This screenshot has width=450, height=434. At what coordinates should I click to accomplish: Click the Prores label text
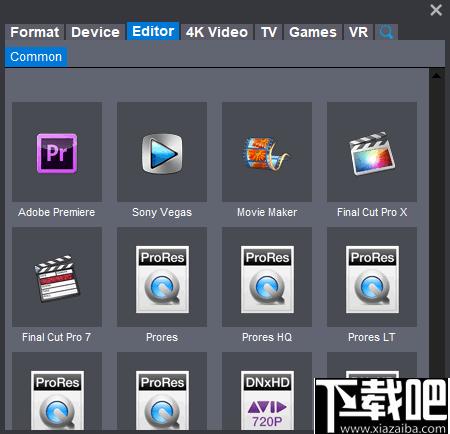(162, 337)
